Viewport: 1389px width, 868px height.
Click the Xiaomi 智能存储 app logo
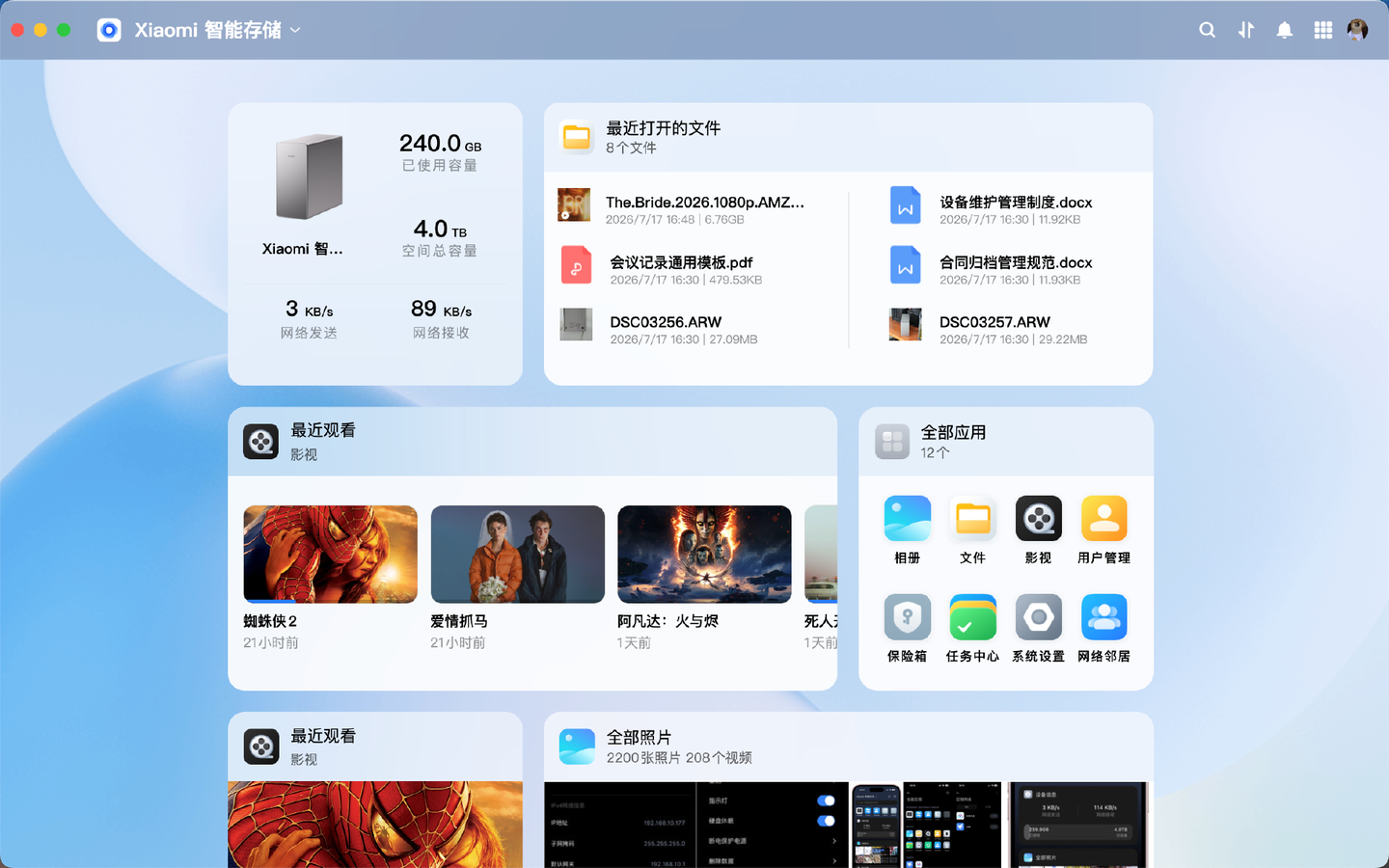[109, 30]
